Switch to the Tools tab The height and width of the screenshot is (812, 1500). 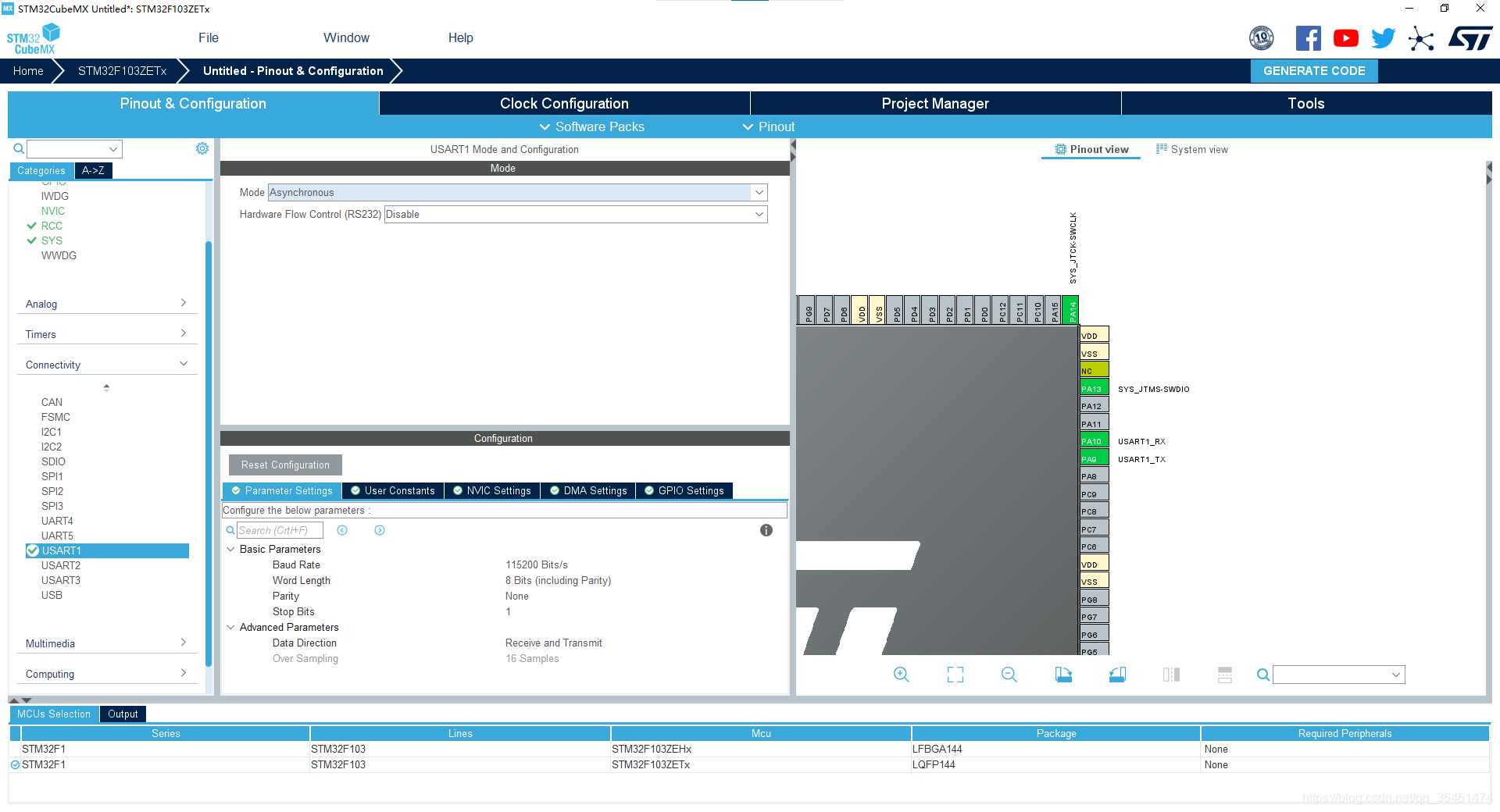pyautogui.click(x=1306, y=103)
